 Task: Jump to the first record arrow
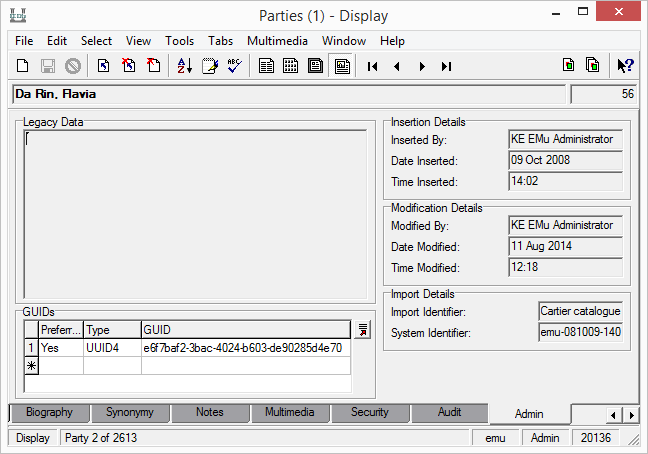pos(372,66)
